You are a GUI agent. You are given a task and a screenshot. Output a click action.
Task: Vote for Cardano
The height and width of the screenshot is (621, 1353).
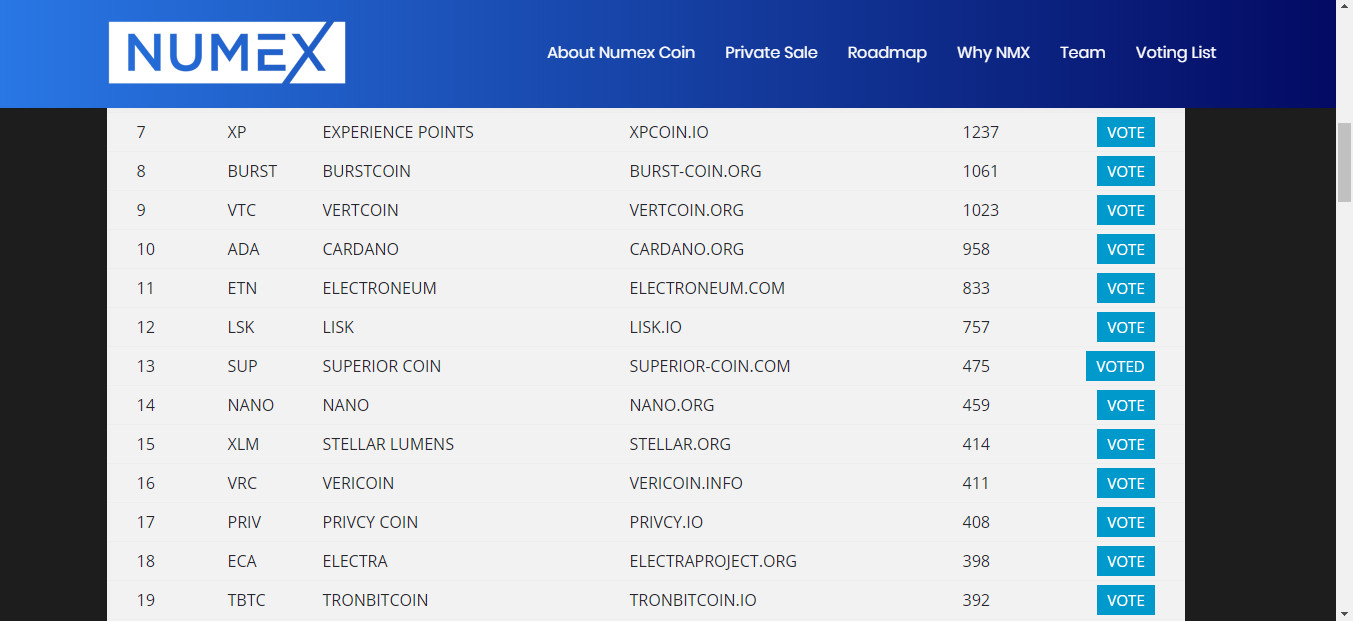coord(1126,249)
